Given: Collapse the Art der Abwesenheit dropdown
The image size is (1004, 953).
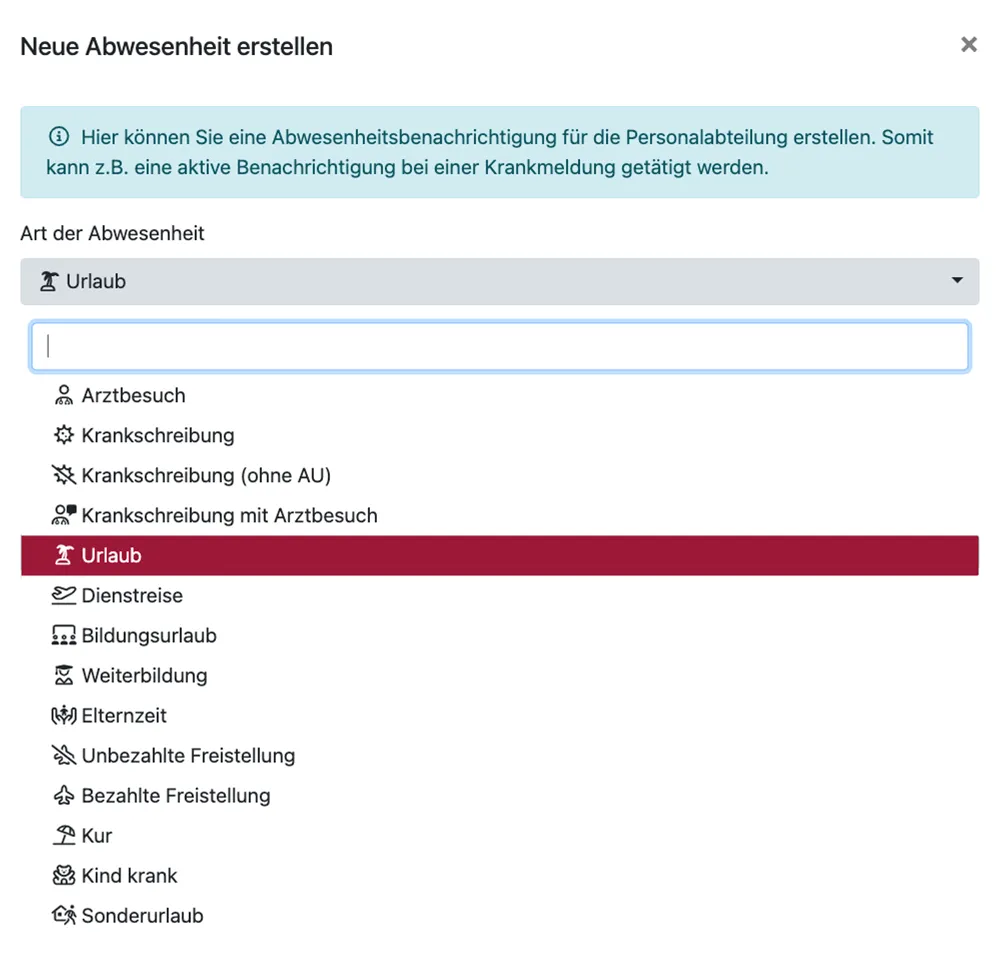Looking at the screenshot, I should coord(499,282).
